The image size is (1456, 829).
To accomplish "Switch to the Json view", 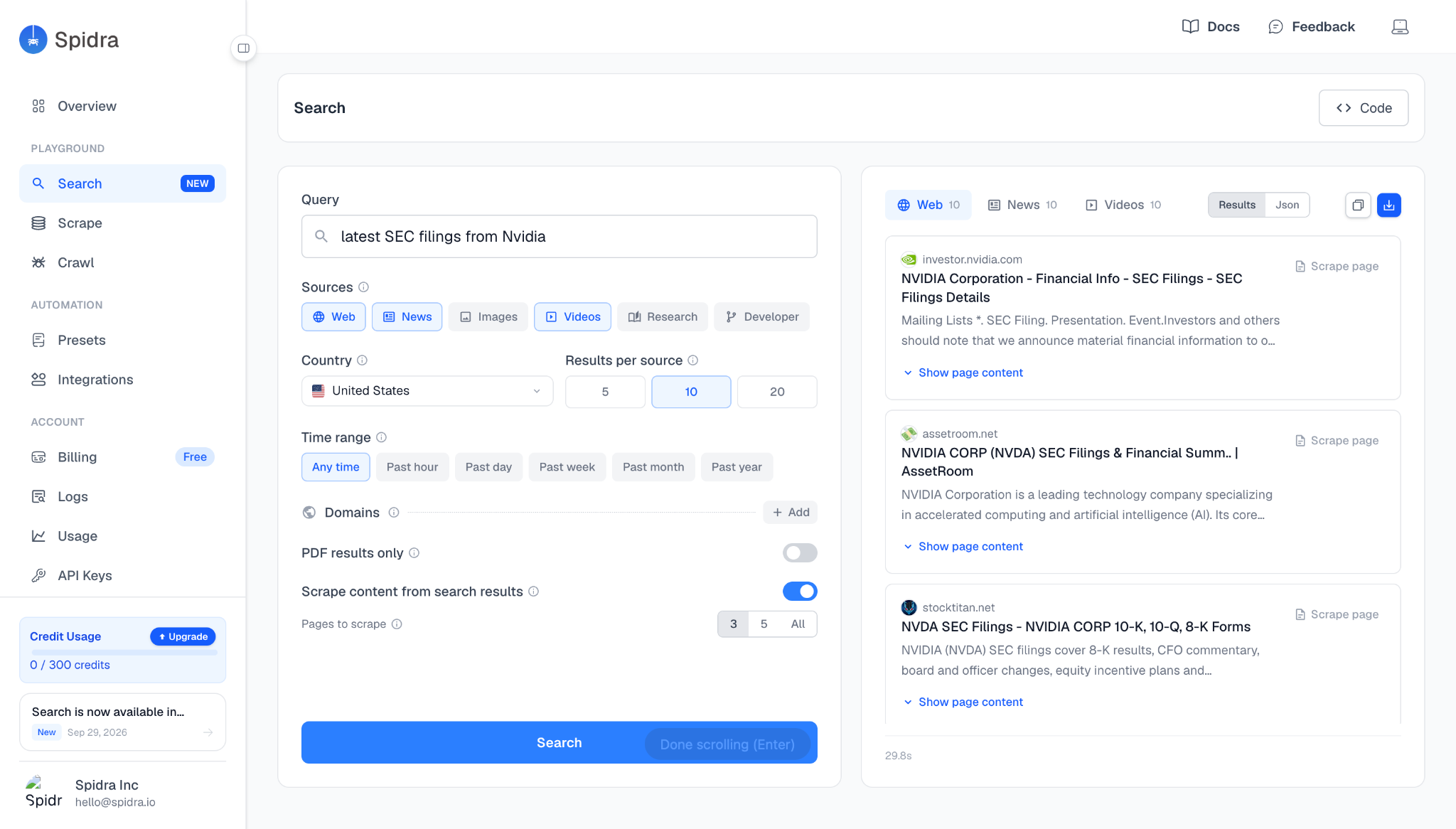I will click(x=1287, y=205).
